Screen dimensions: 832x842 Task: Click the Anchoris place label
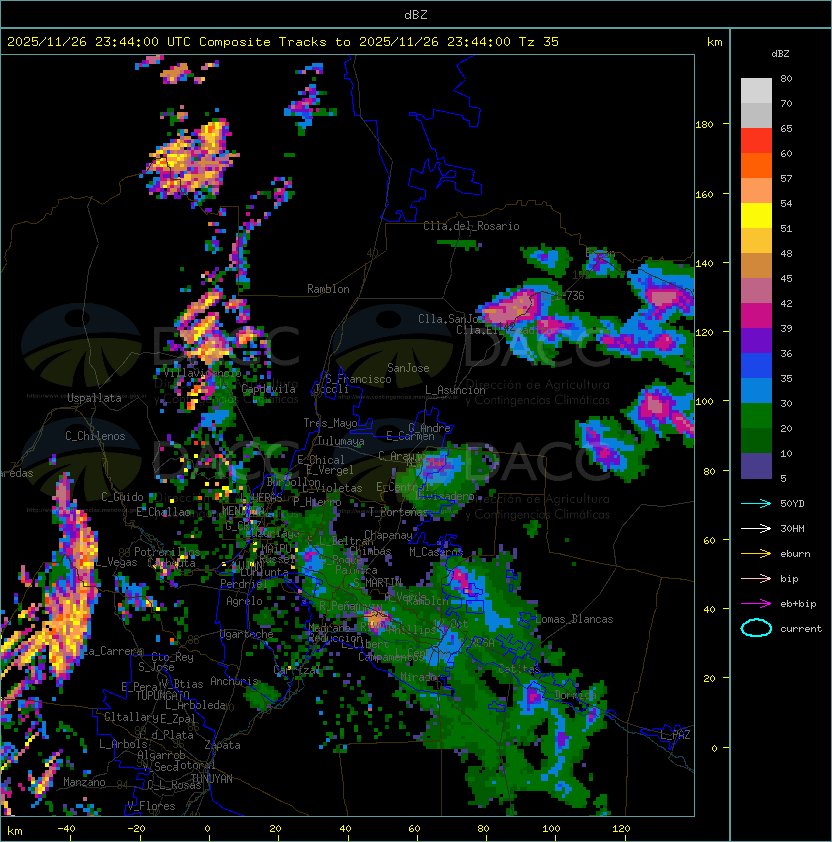coord(234,681)
